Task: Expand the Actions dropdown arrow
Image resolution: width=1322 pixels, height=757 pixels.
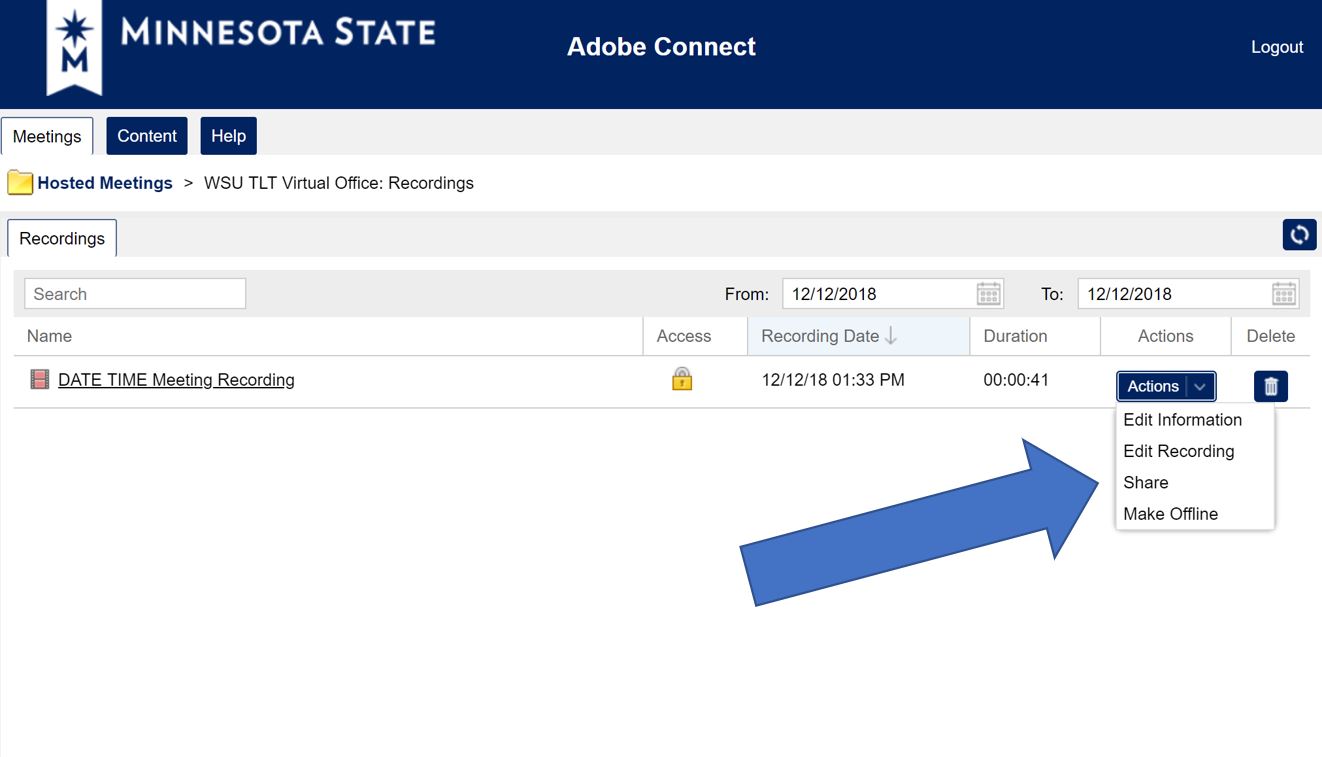Action: pyautogui.click(x=1200, y=386)
